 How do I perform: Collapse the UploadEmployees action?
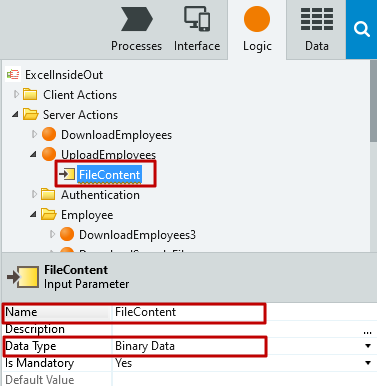[33, 155]
